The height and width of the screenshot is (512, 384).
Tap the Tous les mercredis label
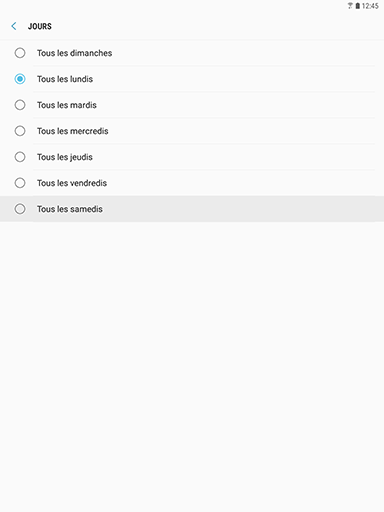[73, 131]
